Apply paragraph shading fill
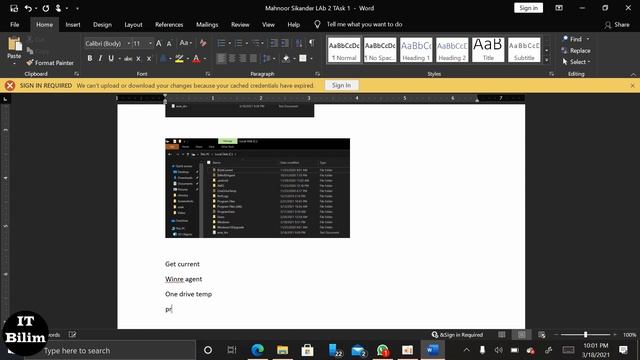Screen dimensions: 640x360 (x=286, y=59)
